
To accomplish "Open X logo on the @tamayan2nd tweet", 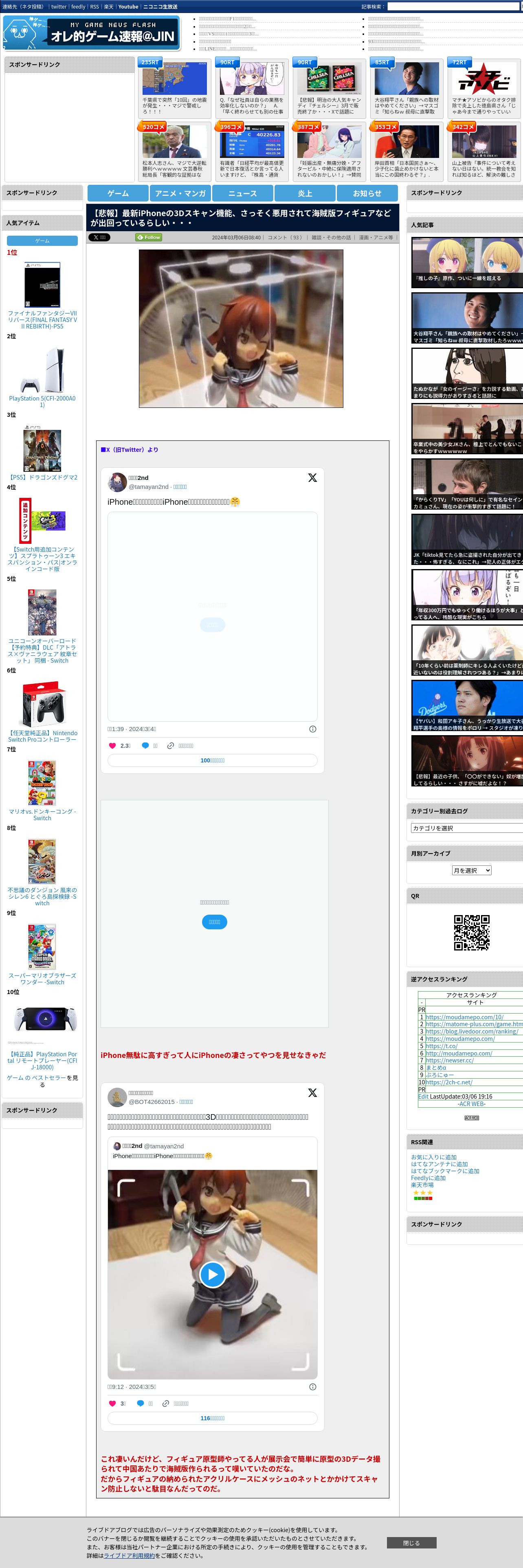I will [x=312, y=478].
